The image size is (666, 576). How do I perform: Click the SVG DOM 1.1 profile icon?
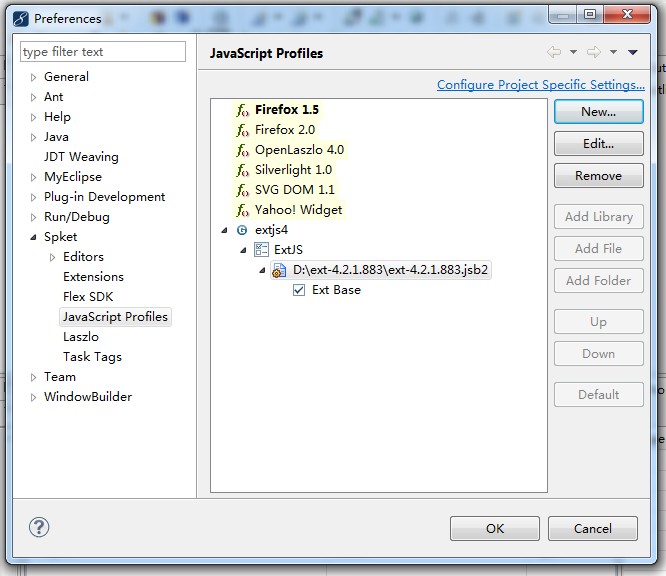coord(243,190)
